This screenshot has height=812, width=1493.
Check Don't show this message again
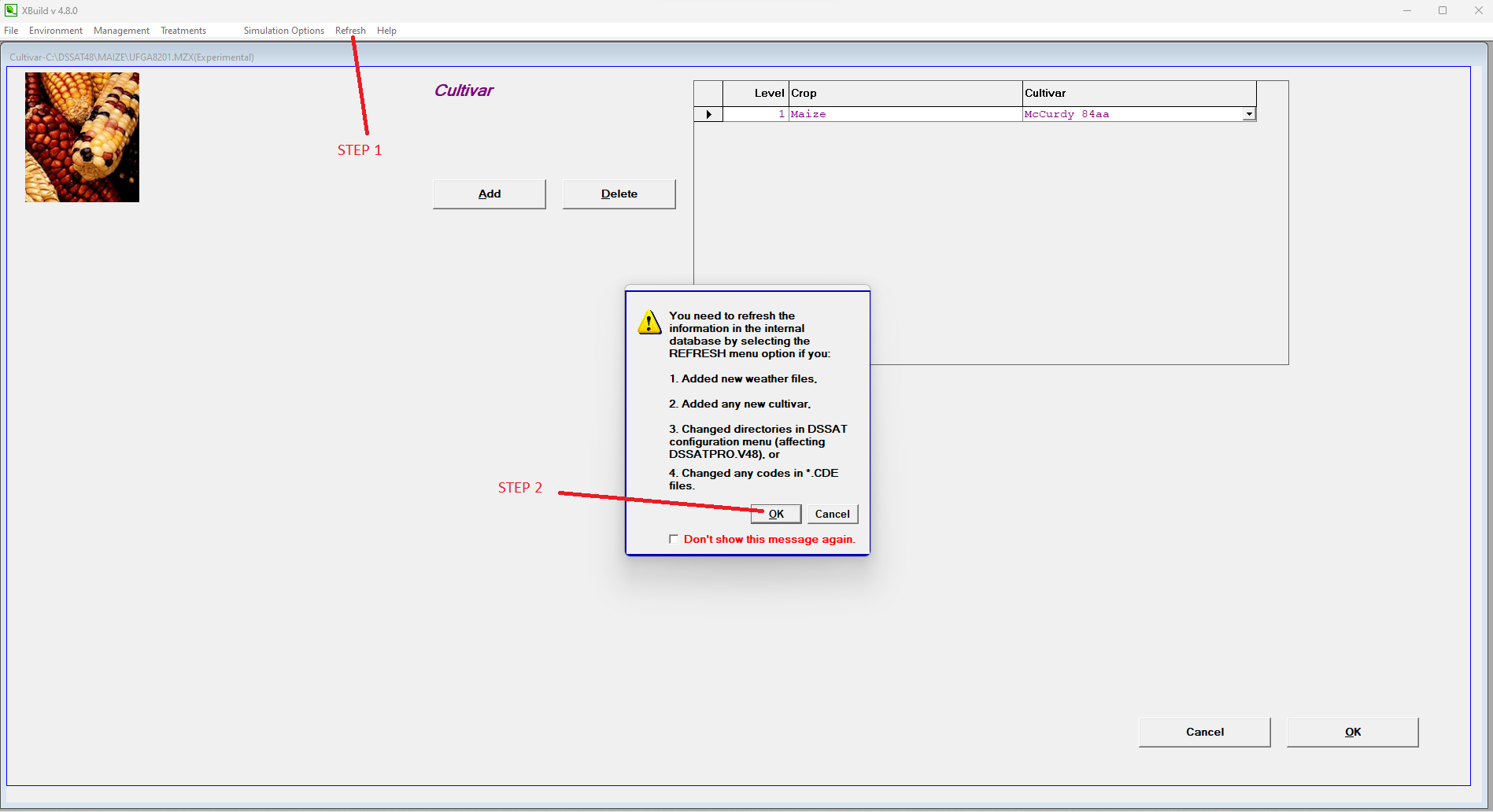[674, 539]
